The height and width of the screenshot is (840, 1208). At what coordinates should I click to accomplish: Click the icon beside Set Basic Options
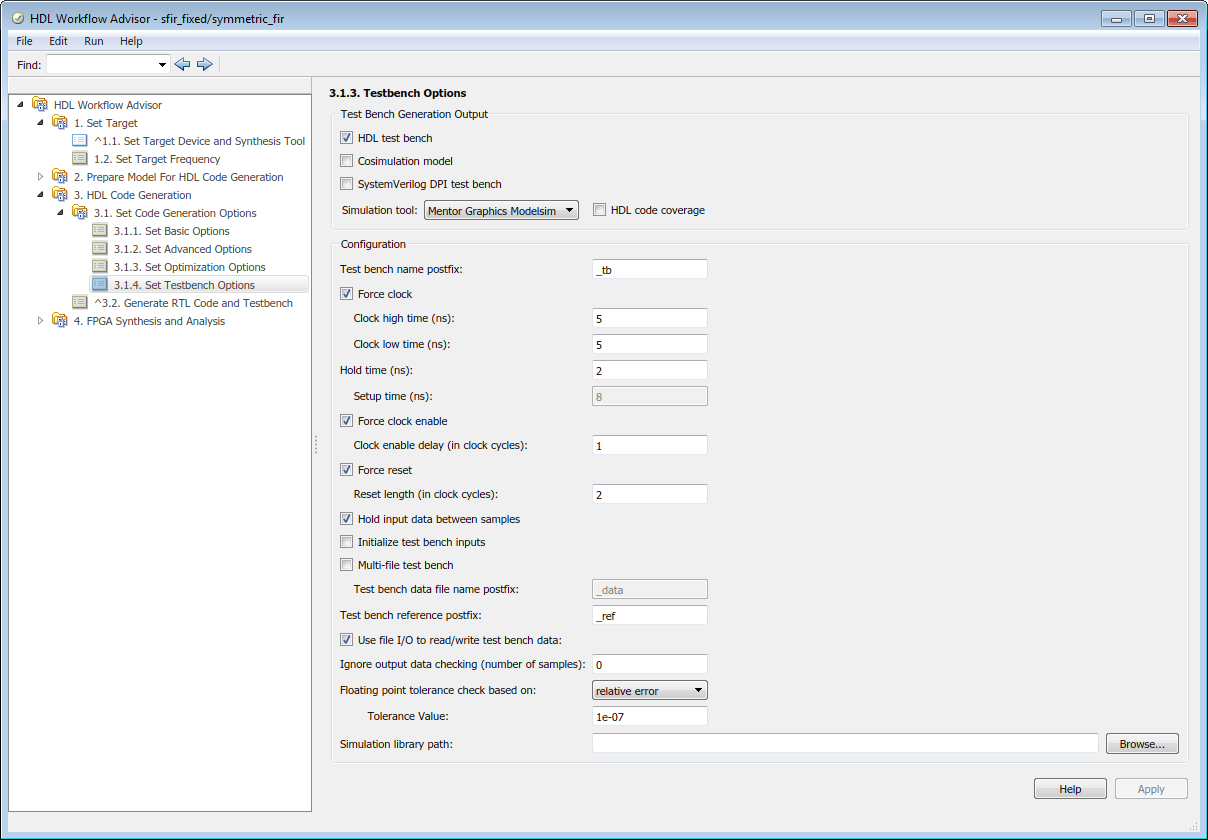tap(100, 230)
